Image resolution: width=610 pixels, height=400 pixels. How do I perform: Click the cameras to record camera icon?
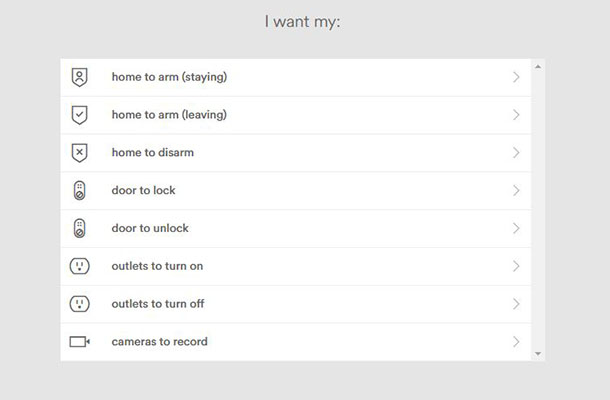(x=80, y=342)
